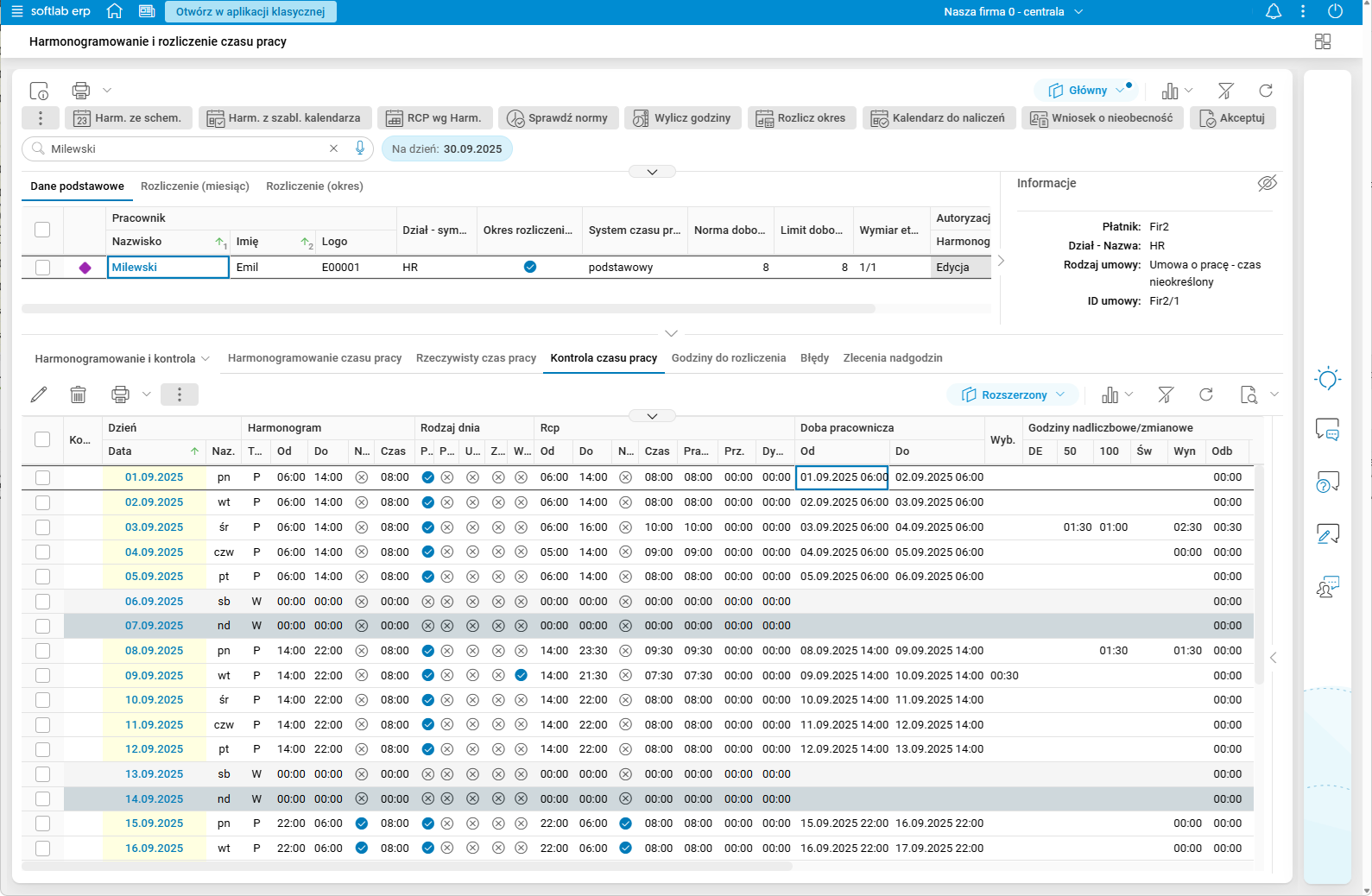Refresh the employee list with the reload icon

pyautogui.click(x=1266, y=91)
